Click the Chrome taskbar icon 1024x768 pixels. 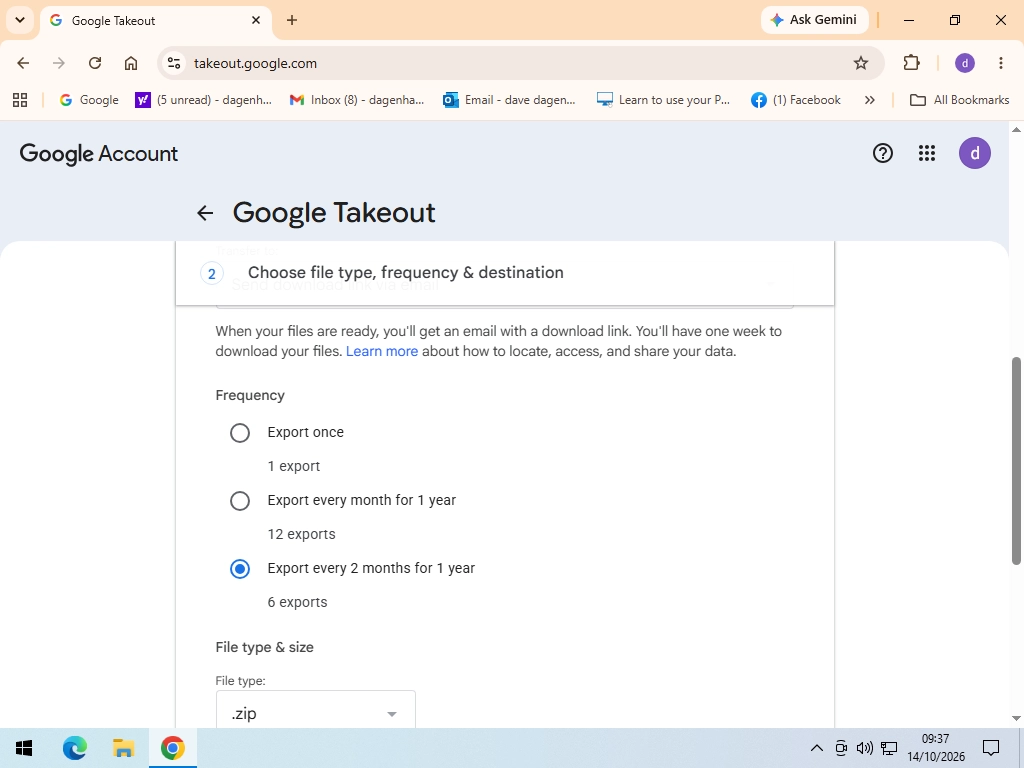(172, 748)
